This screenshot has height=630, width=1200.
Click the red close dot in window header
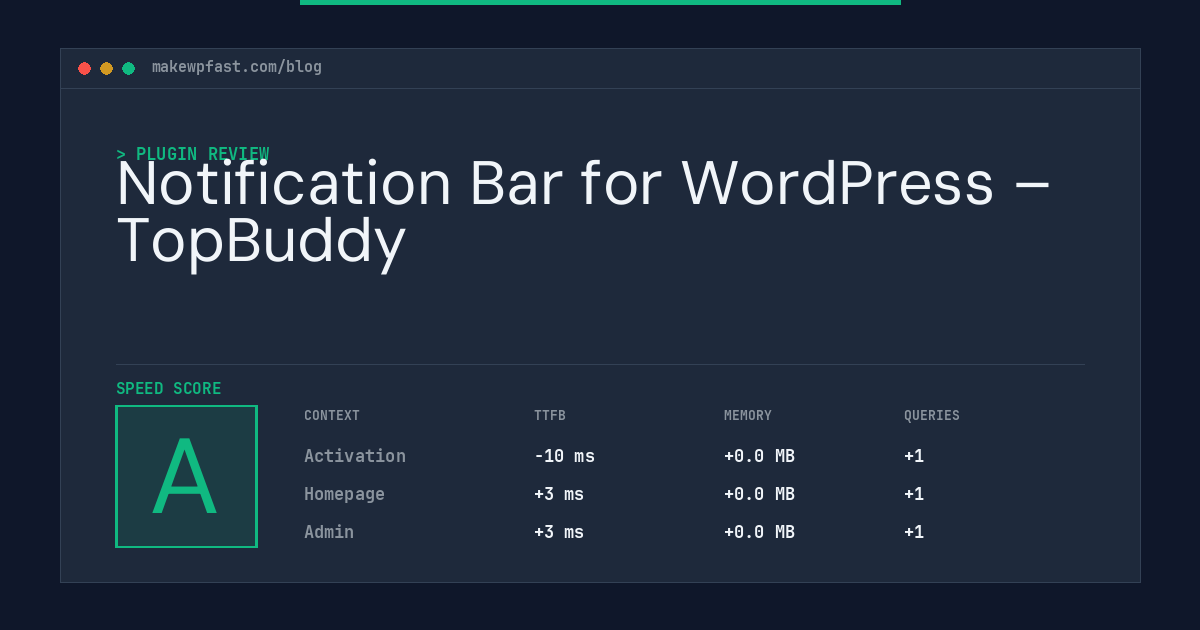[x=84, y=68]
